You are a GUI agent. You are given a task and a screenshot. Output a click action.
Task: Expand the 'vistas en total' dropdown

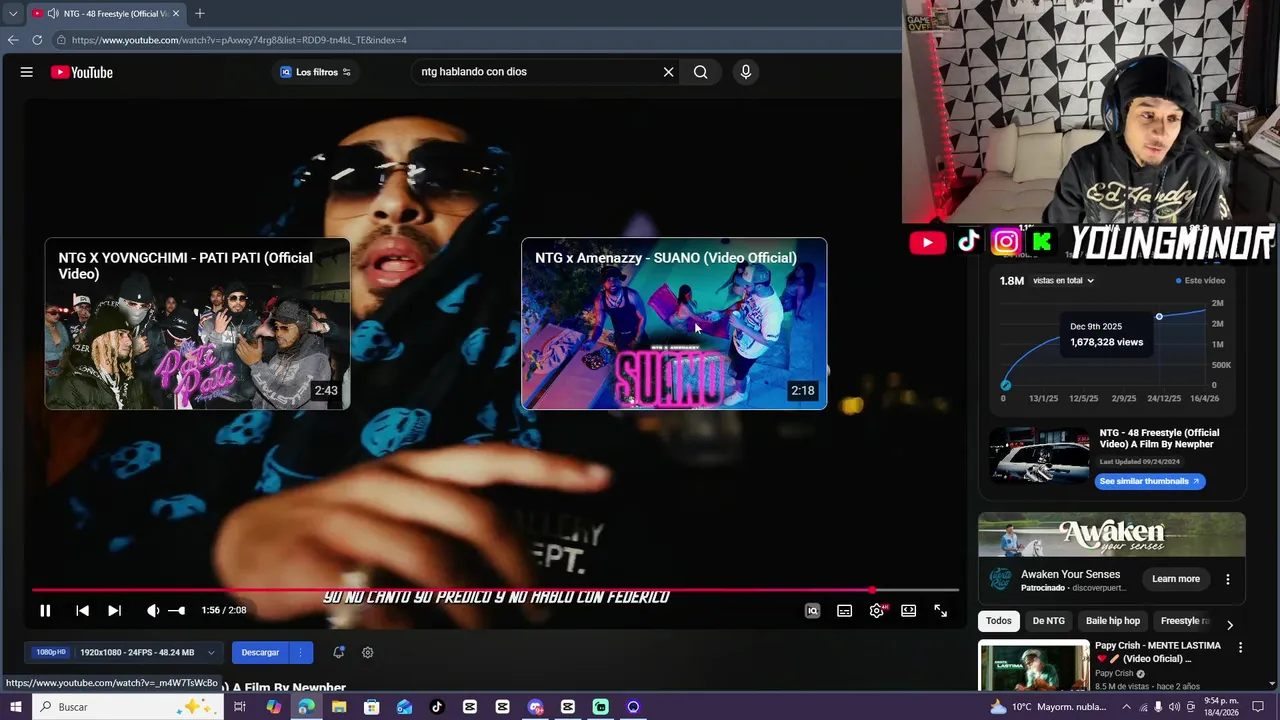click(x=1063, y=281)
